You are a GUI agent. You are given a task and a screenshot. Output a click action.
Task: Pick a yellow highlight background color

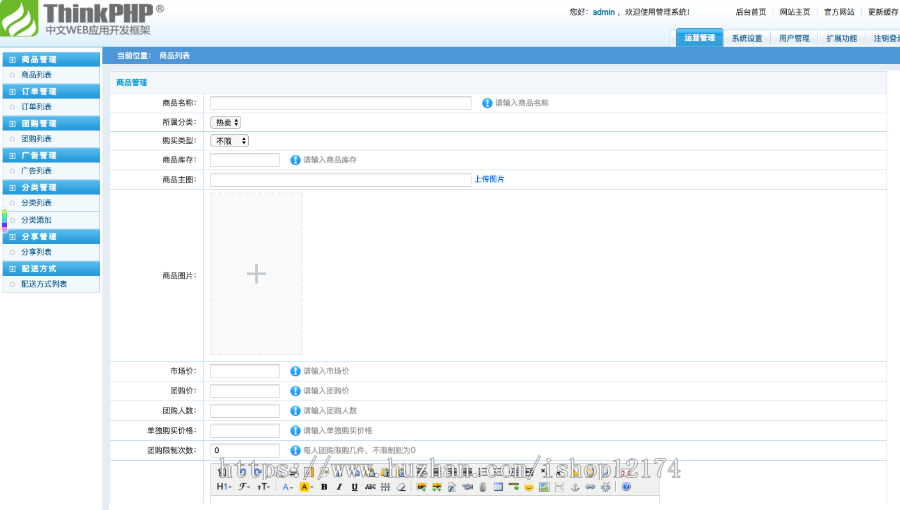[307, 487]
